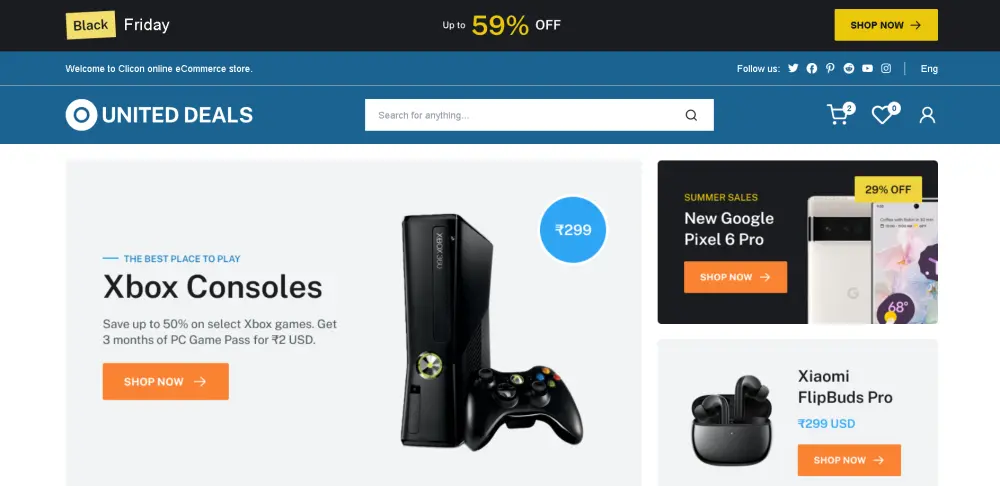Open the Instagram social icon
Screen dimensions: 1000x486
(886, 68)
